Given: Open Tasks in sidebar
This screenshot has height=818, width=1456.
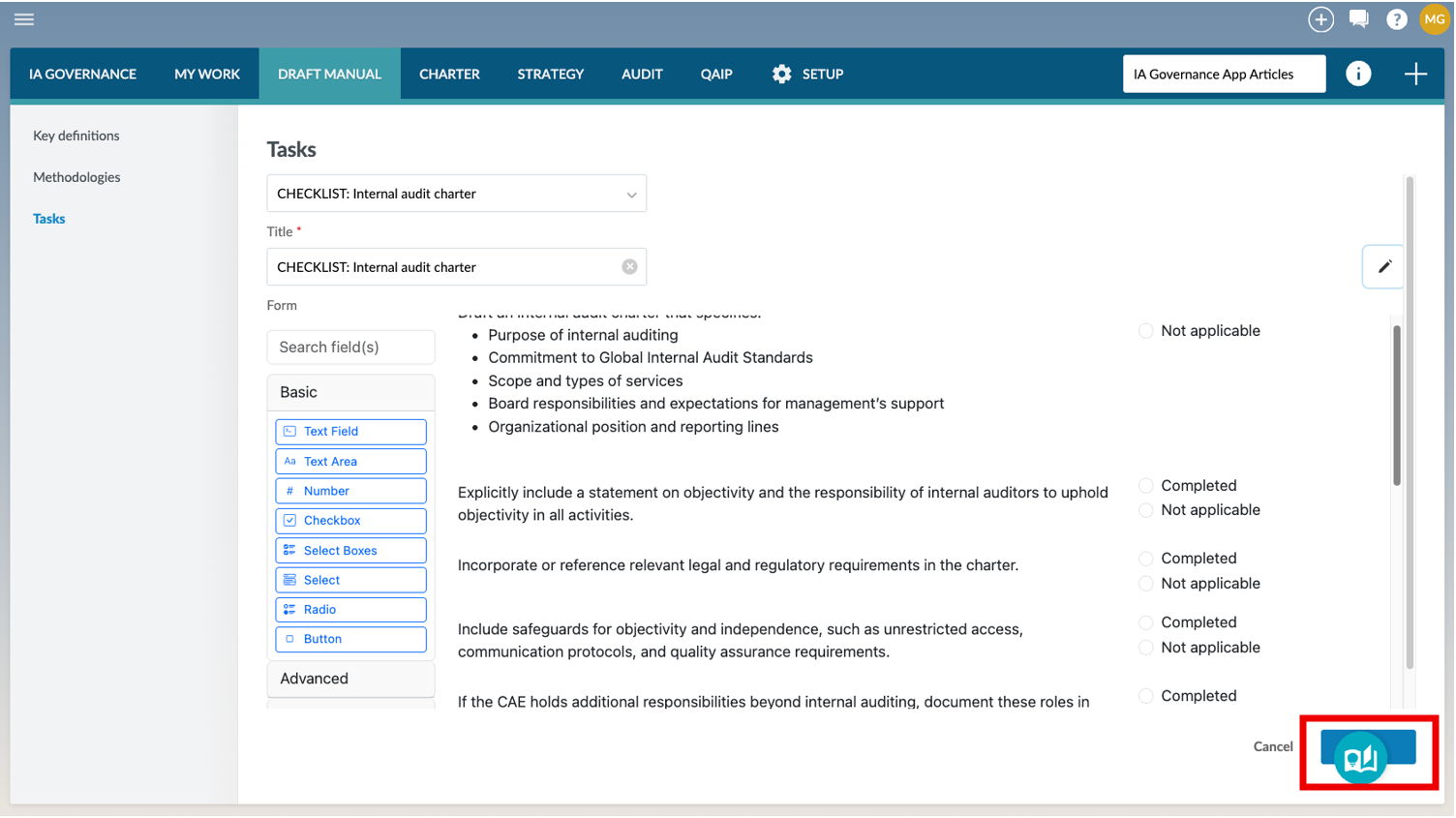Looking at the screenshot, I should pyautogui.click(x=49, y=219).
